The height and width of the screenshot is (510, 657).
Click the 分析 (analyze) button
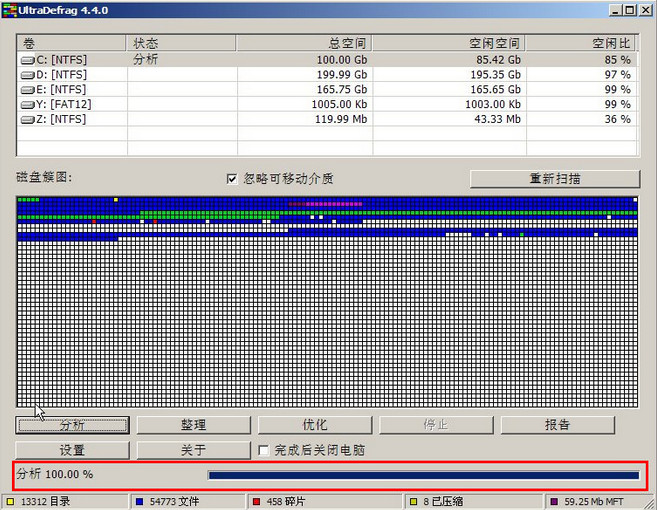72,425
